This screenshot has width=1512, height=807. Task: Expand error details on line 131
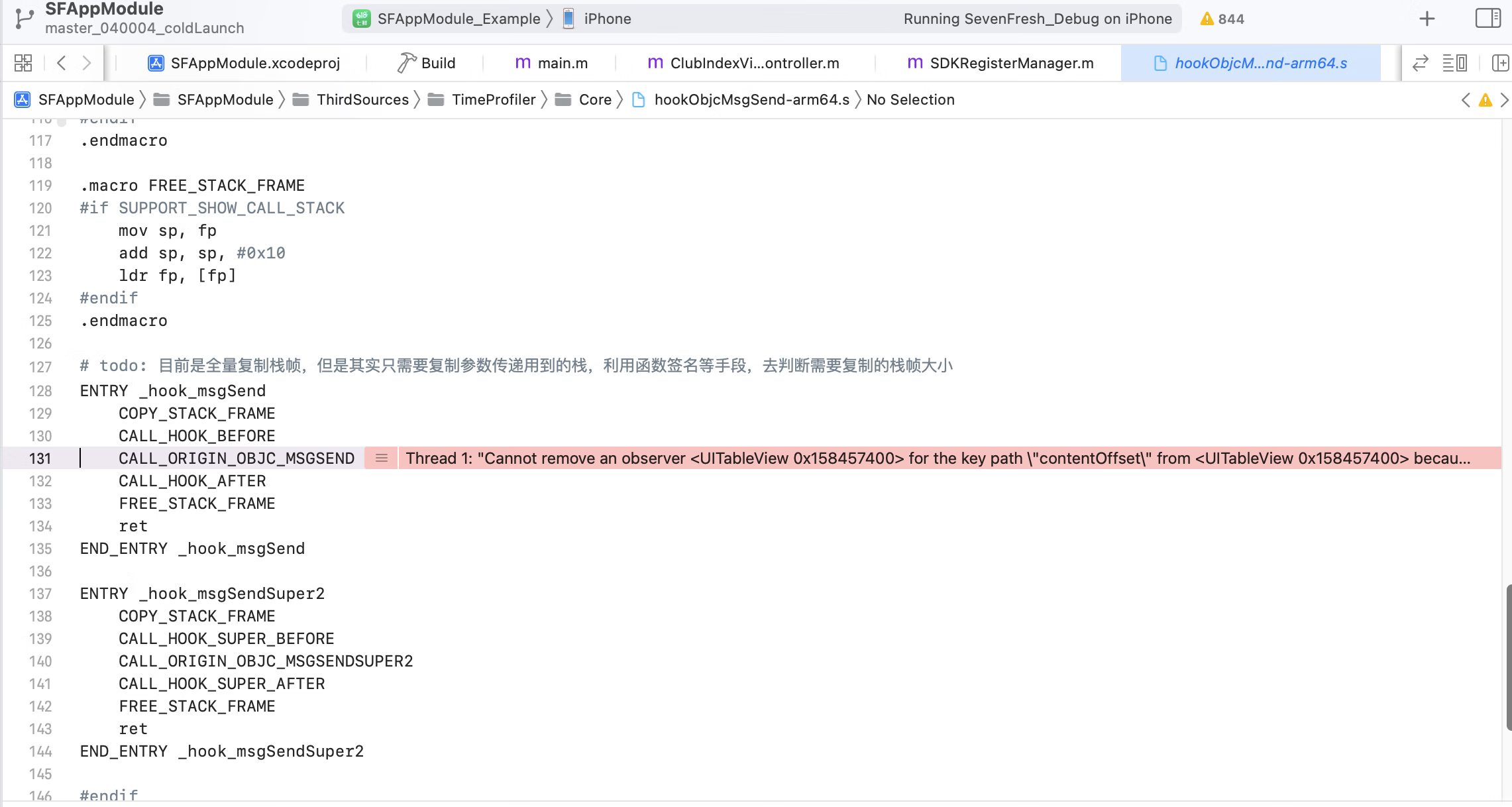click(x=382, y=458)
